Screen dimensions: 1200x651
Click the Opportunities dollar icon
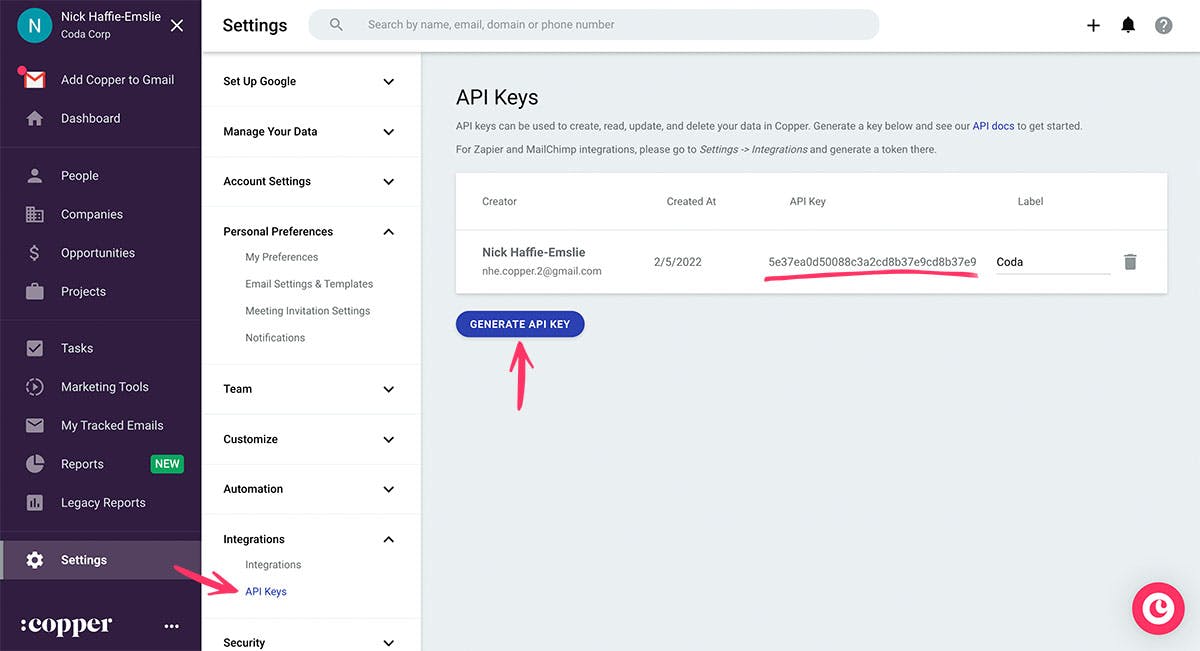35,253
